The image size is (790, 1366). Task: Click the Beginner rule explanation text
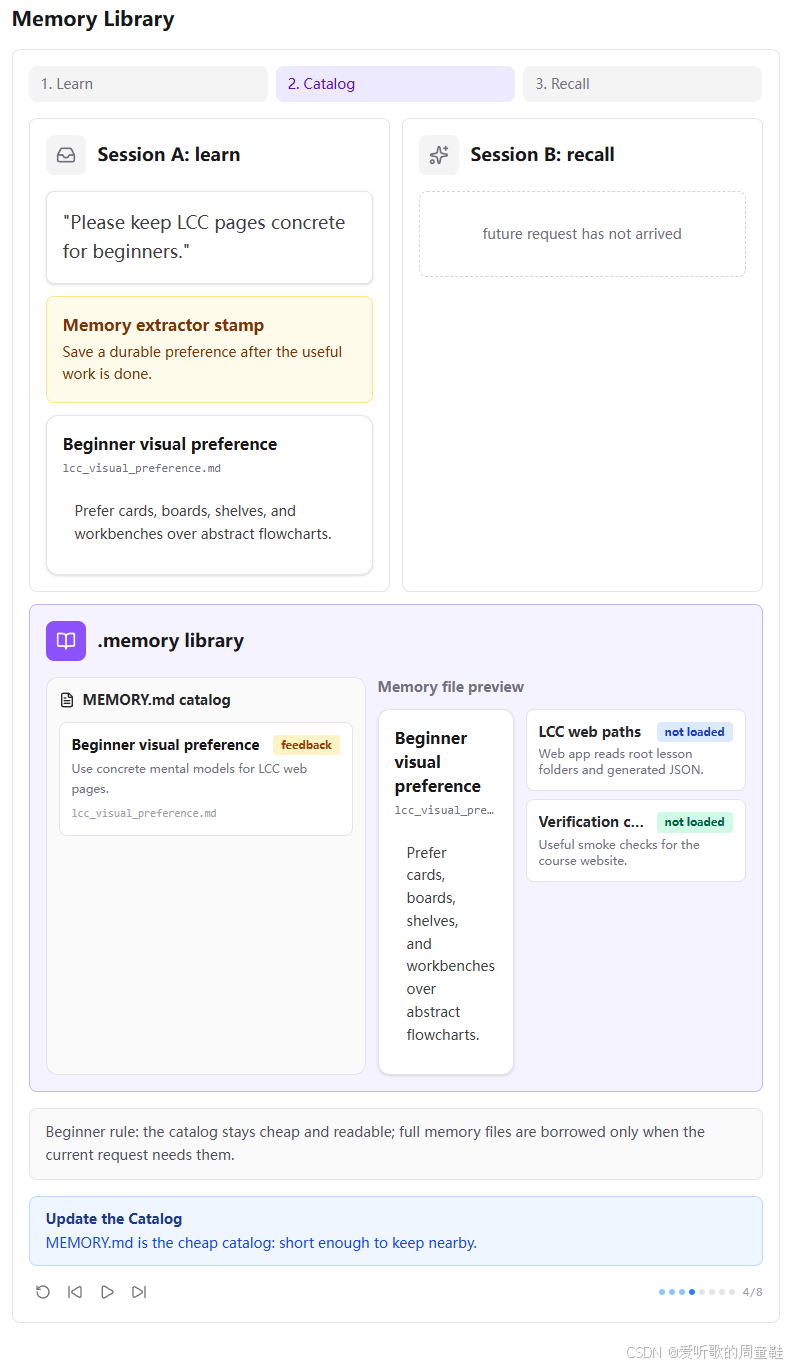(375, 1143)
